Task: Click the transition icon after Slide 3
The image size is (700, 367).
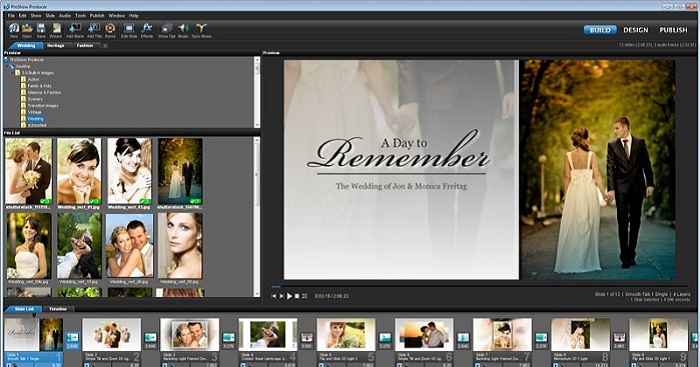Action: (x=229, y=338)
